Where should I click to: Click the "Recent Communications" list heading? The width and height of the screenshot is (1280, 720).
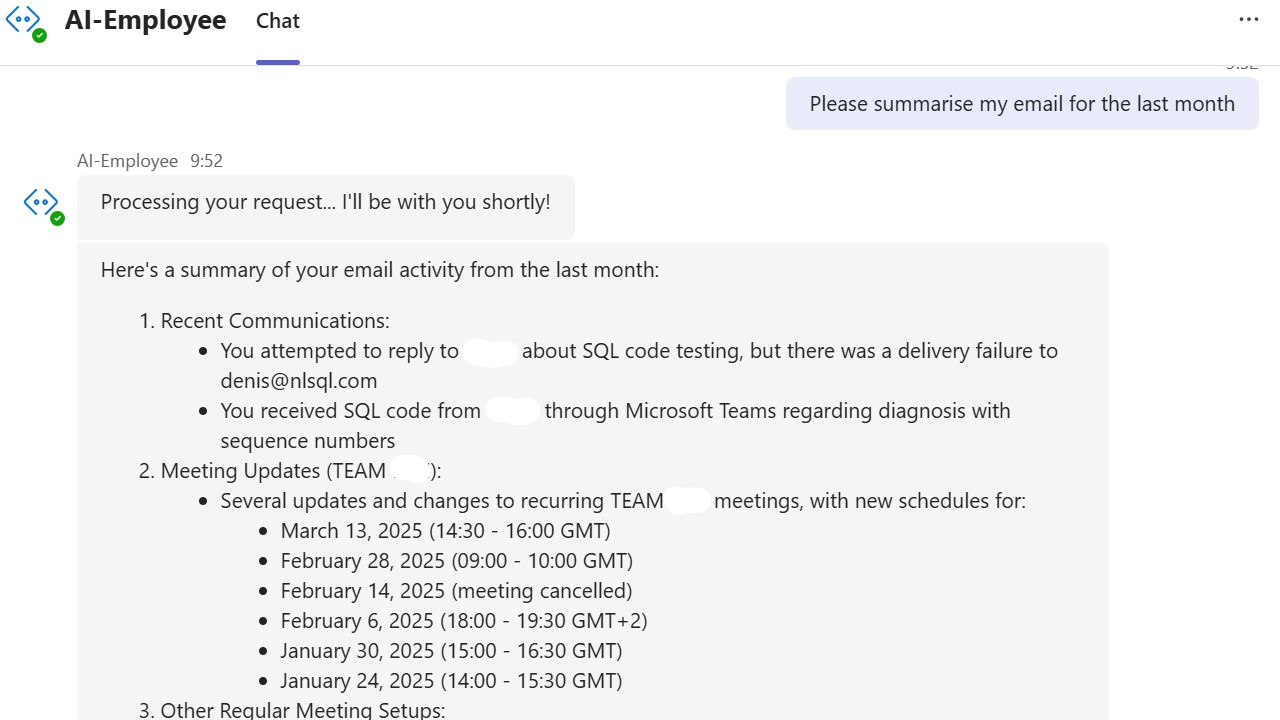275,321
